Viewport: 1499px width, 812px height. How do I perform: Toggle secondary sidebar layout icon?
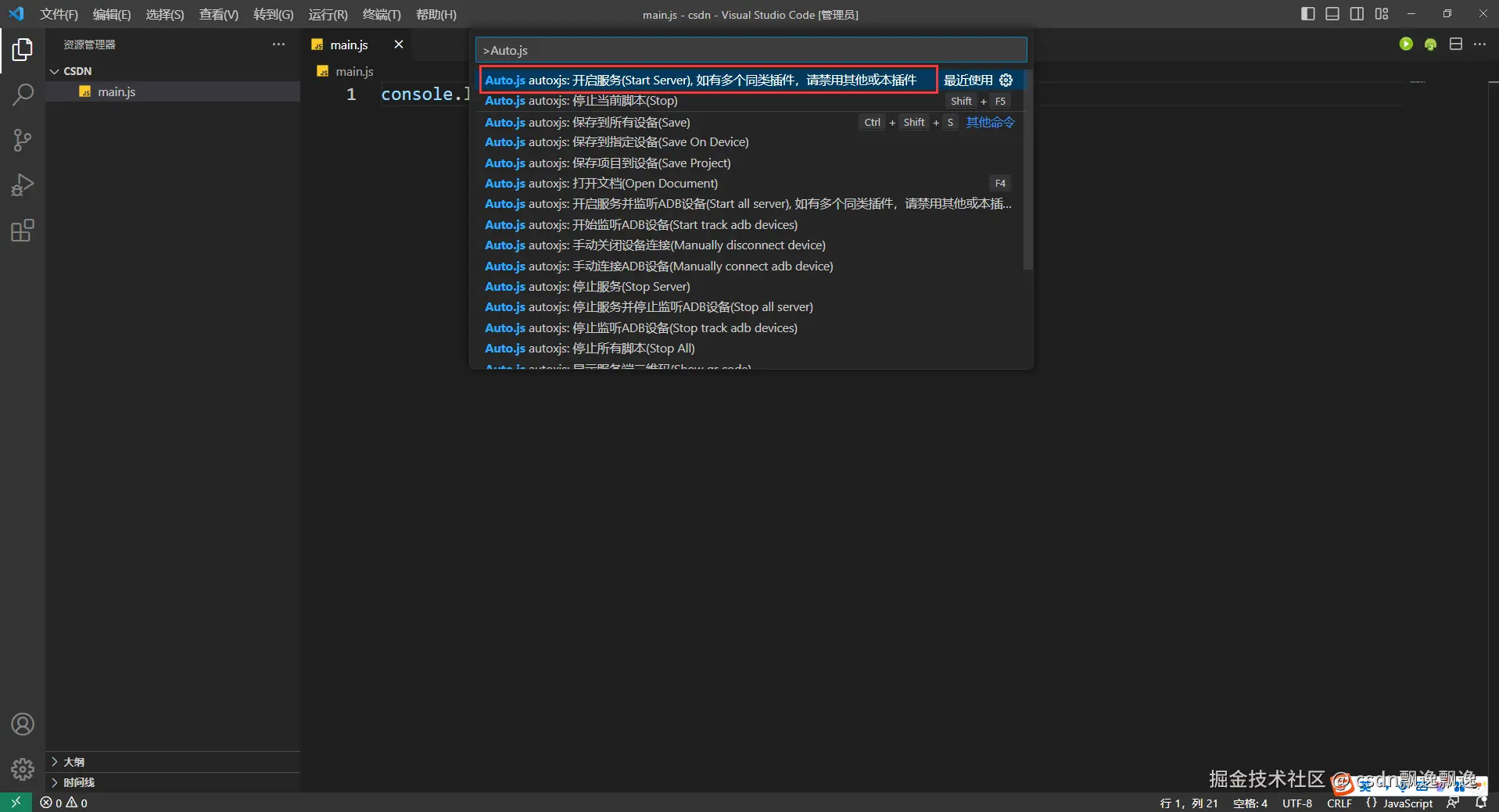1357,14
